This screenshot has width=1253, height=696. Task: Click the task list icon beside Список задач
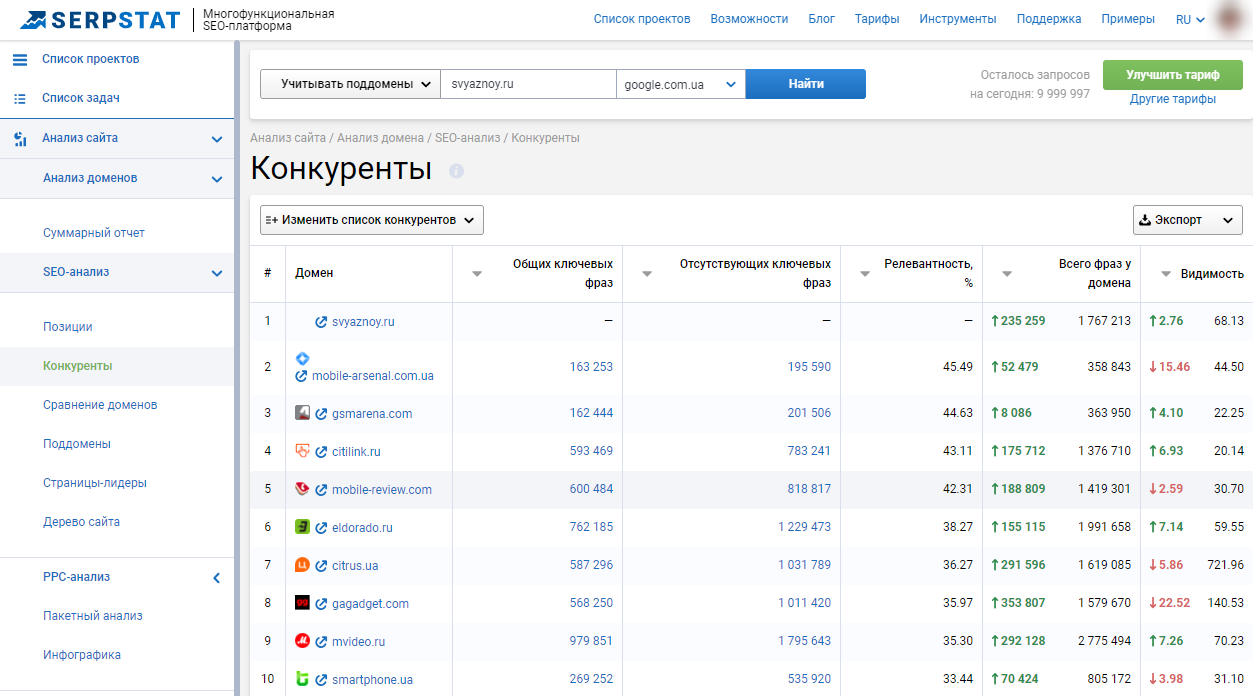(x=20, y=98)
